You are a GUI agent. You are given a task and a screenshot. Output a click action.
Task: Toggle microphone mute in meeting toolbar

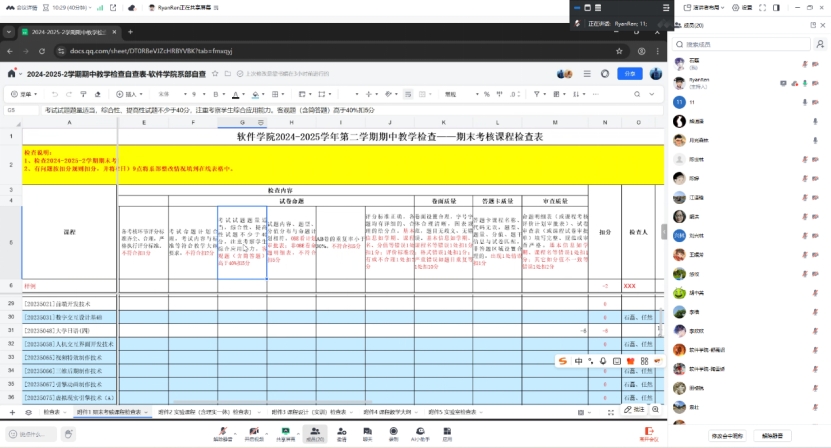[222, 434]
